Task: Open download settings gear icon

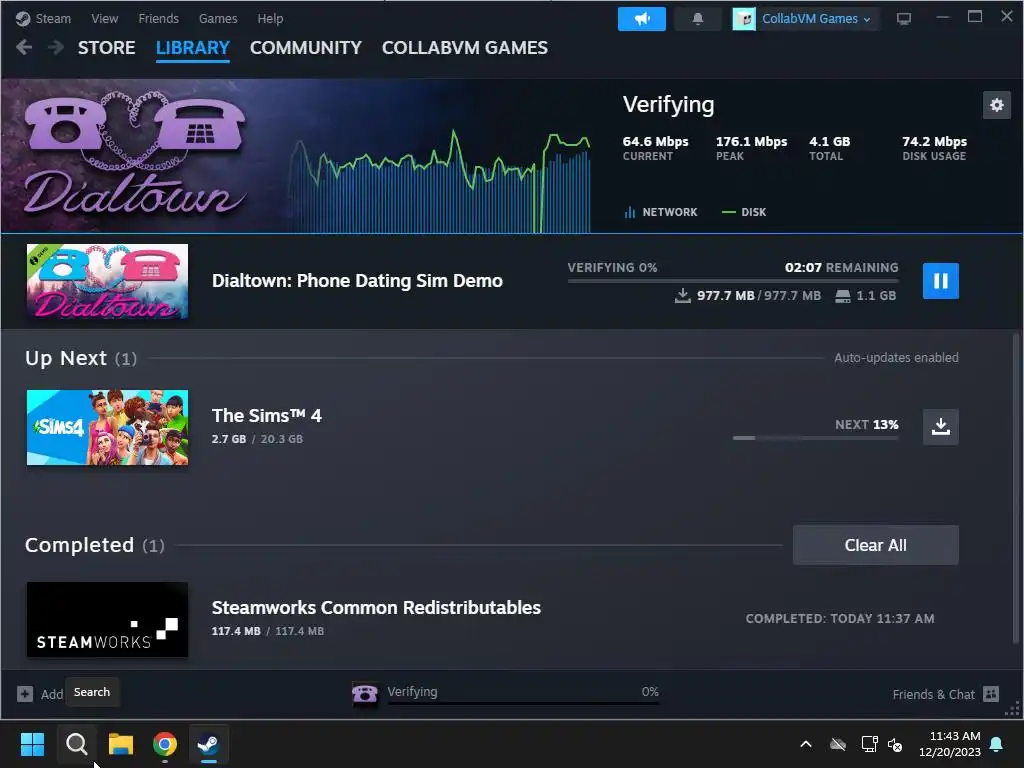Action: 997,105
